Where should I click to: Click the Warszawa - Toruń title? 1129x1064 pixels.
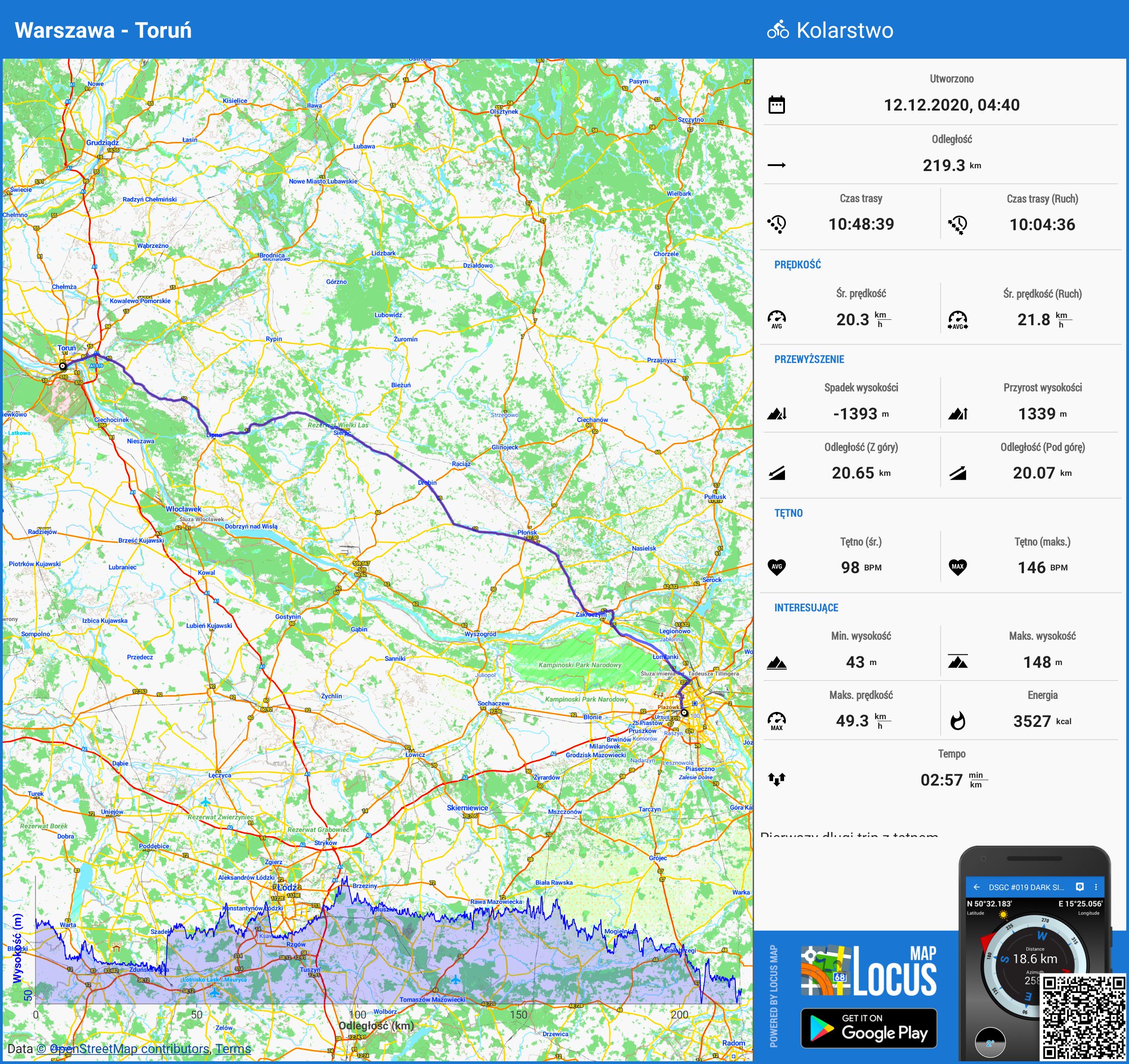coord(103,30)
